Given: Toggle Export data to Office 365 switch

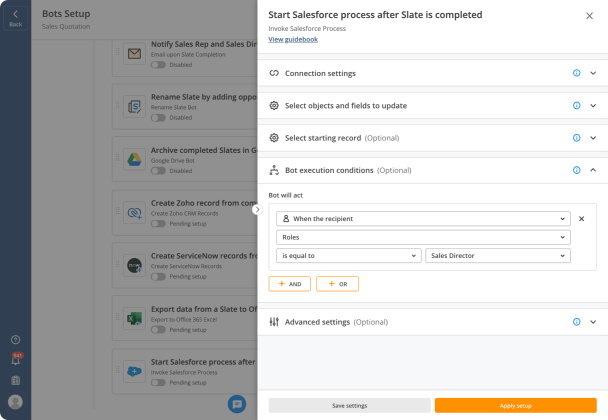Looking at the screenshot, I should point(158,330).
